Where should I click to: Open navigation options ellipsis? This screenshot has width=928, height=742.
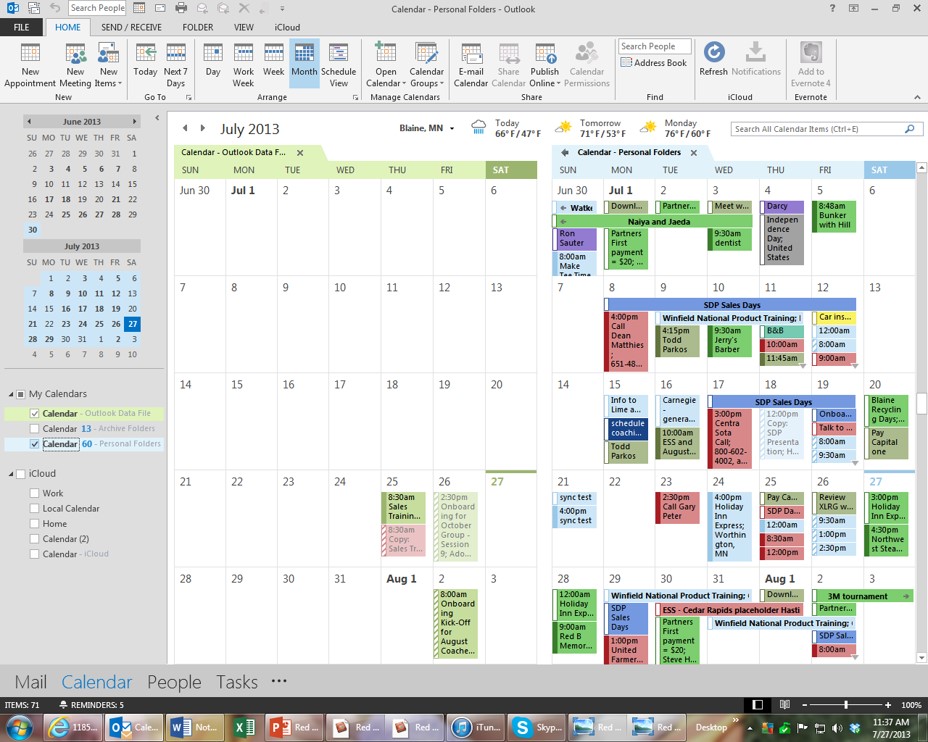[x=279, y=680]
